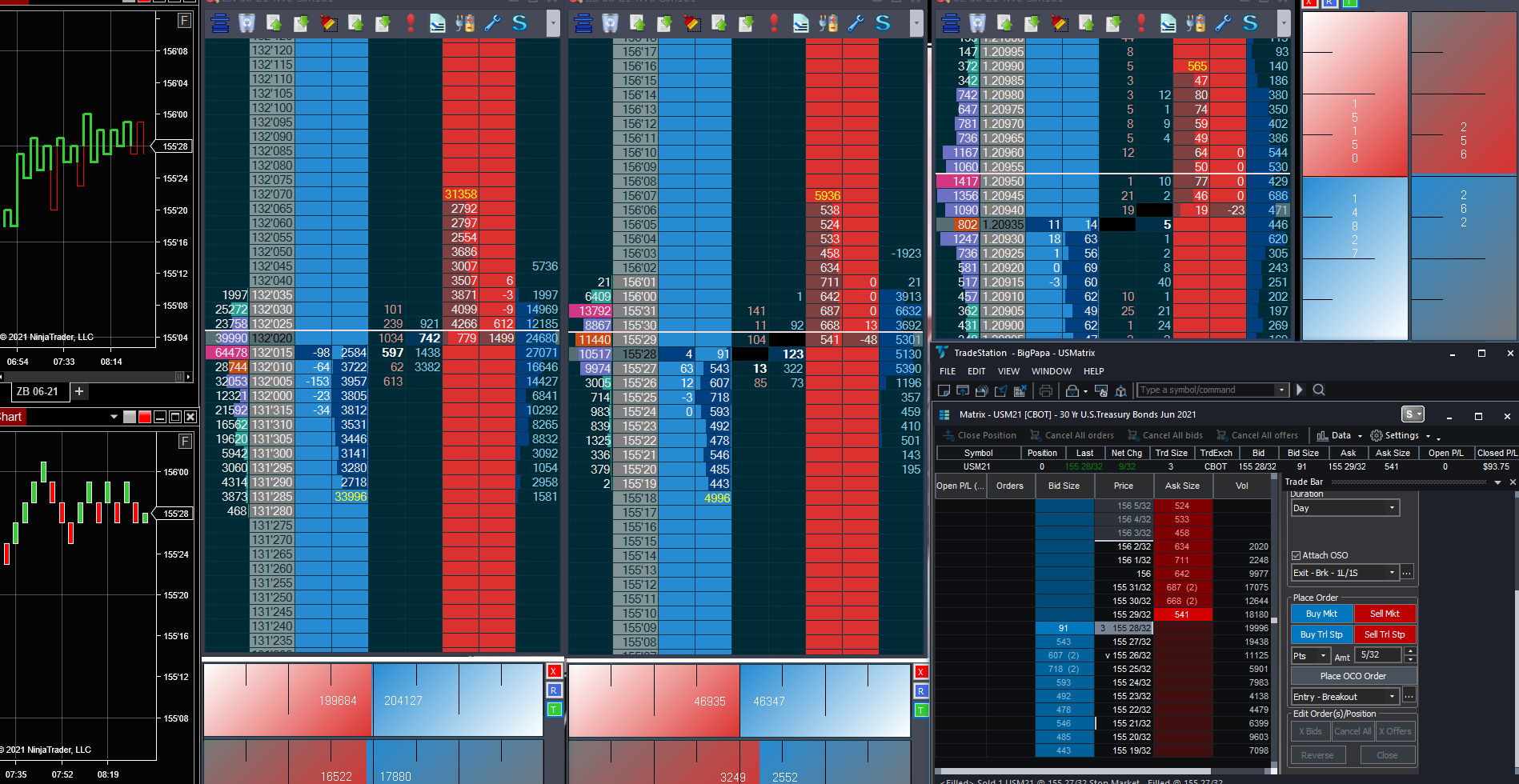This screenshot has height=784, width=1519.
Task: Click the Sell Mkt button
Action: (1385, 614)
